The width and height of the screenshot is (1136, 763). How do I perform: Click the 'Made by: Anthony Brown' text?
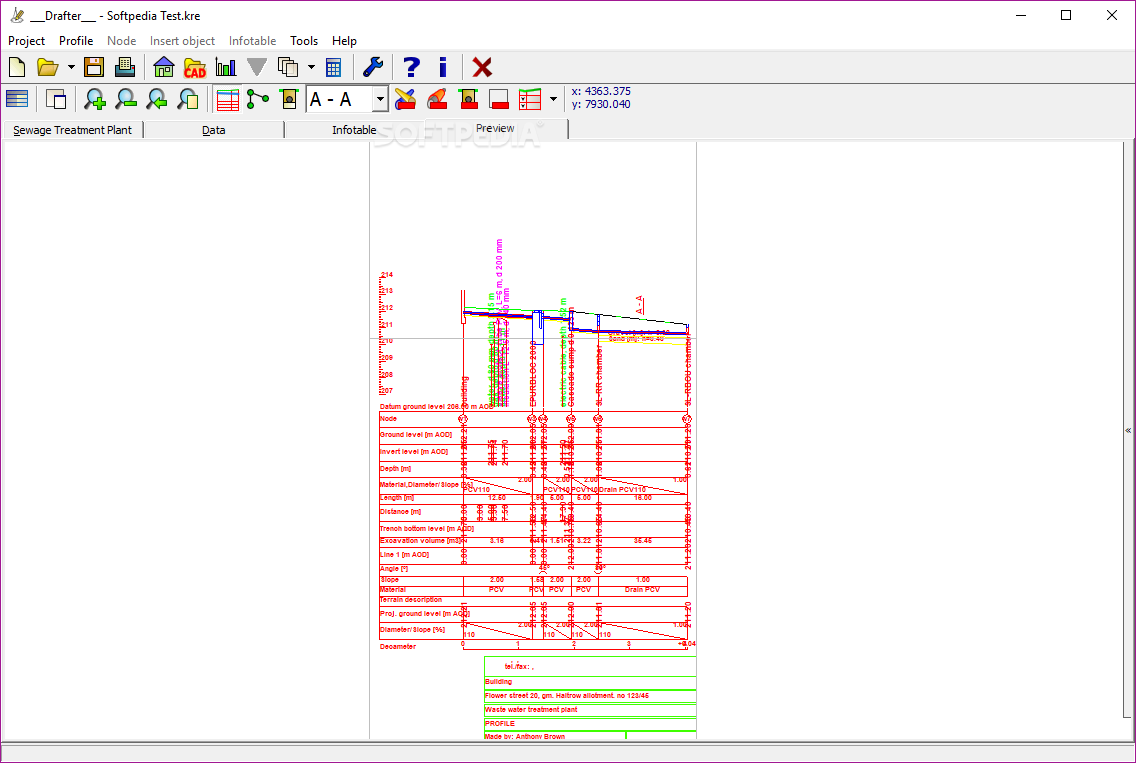tap(525, 735)
